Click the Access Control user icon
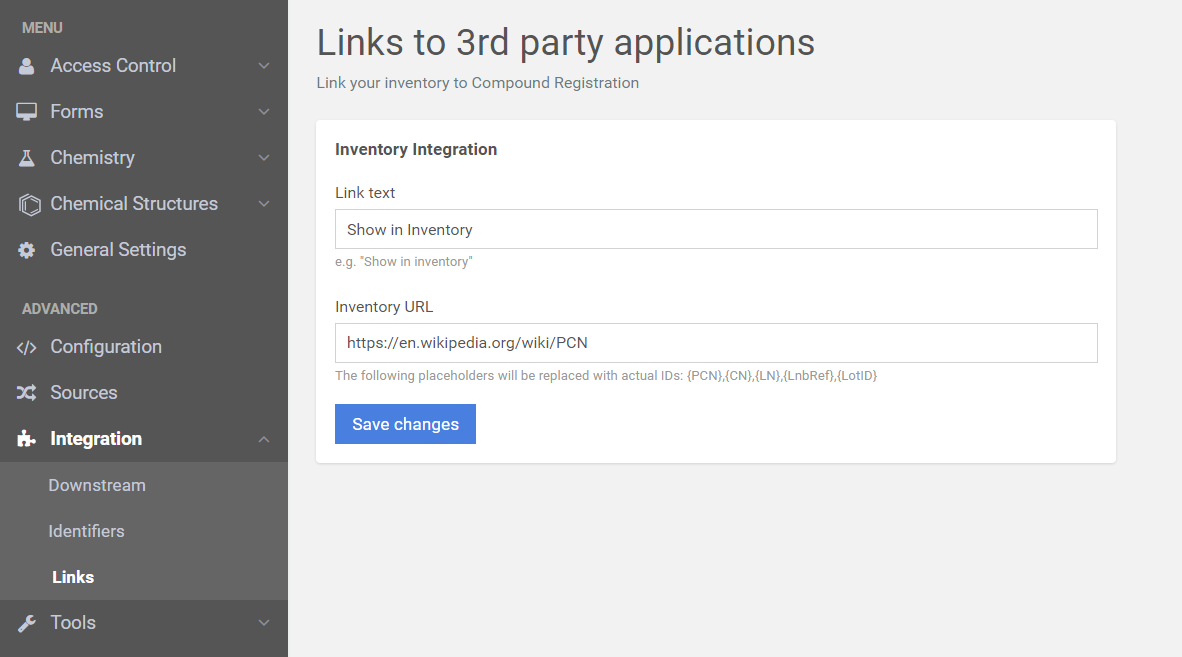Screen dimensions: 1182x657 pos(27,66)
